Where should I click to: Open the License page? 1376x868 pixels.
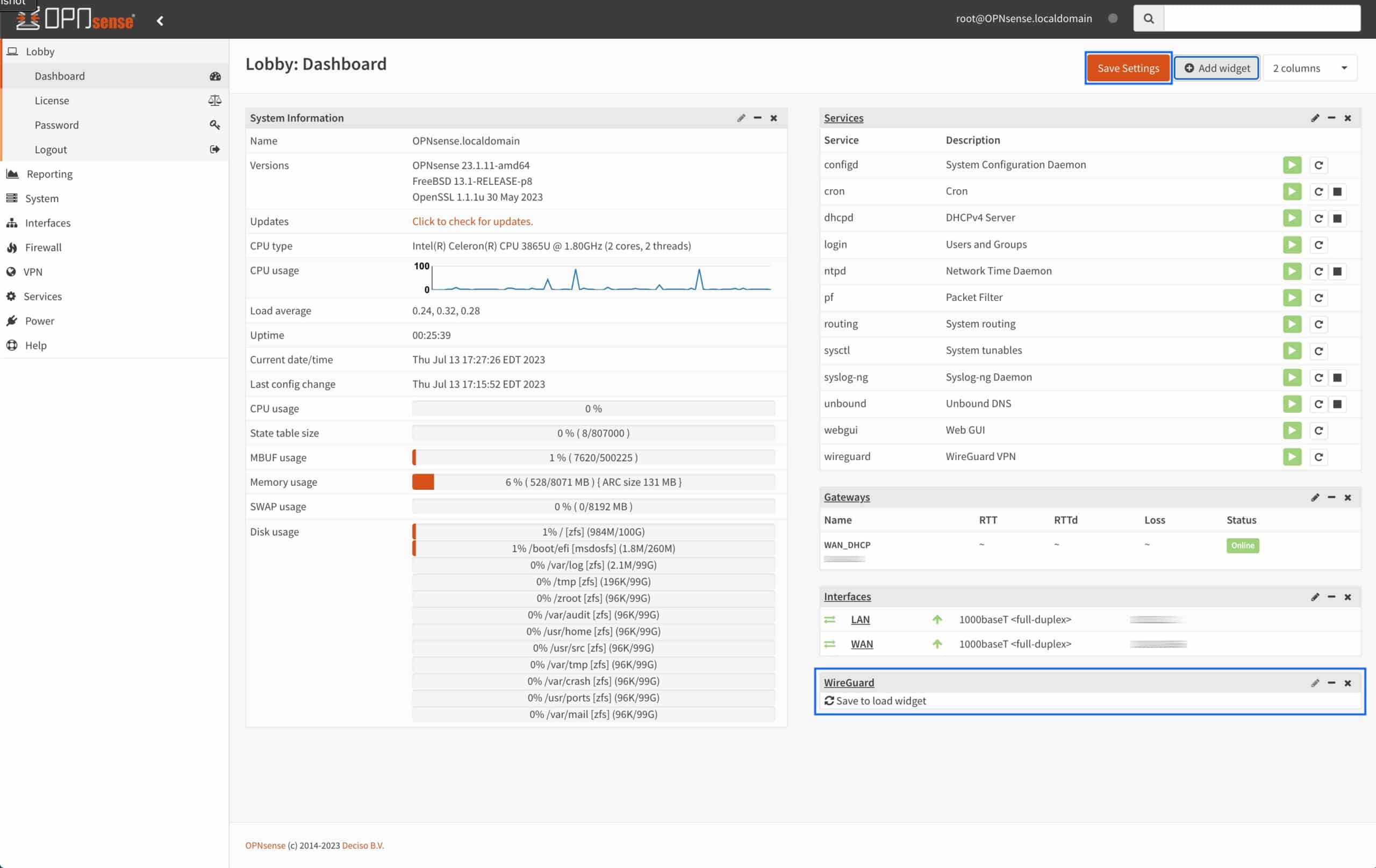pos(114,101)
